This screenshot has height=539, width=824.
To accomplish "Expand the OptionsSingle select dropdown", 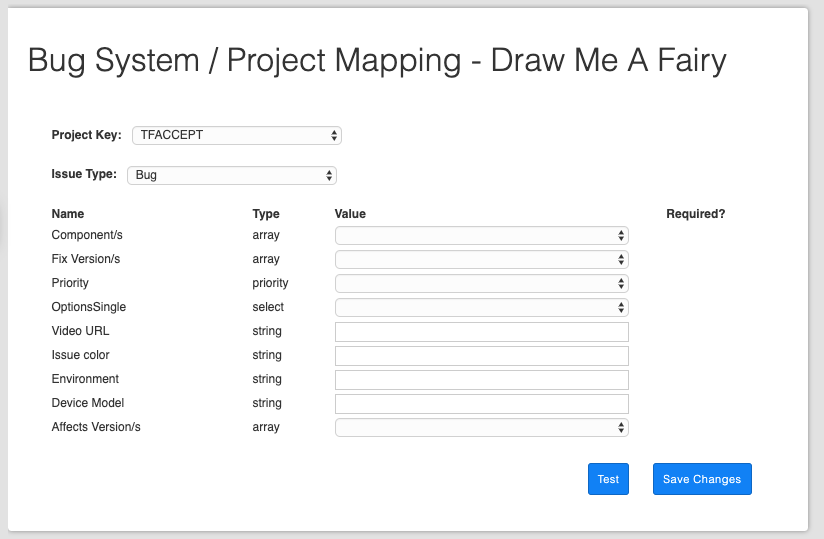I will click(x=481, y=307).
